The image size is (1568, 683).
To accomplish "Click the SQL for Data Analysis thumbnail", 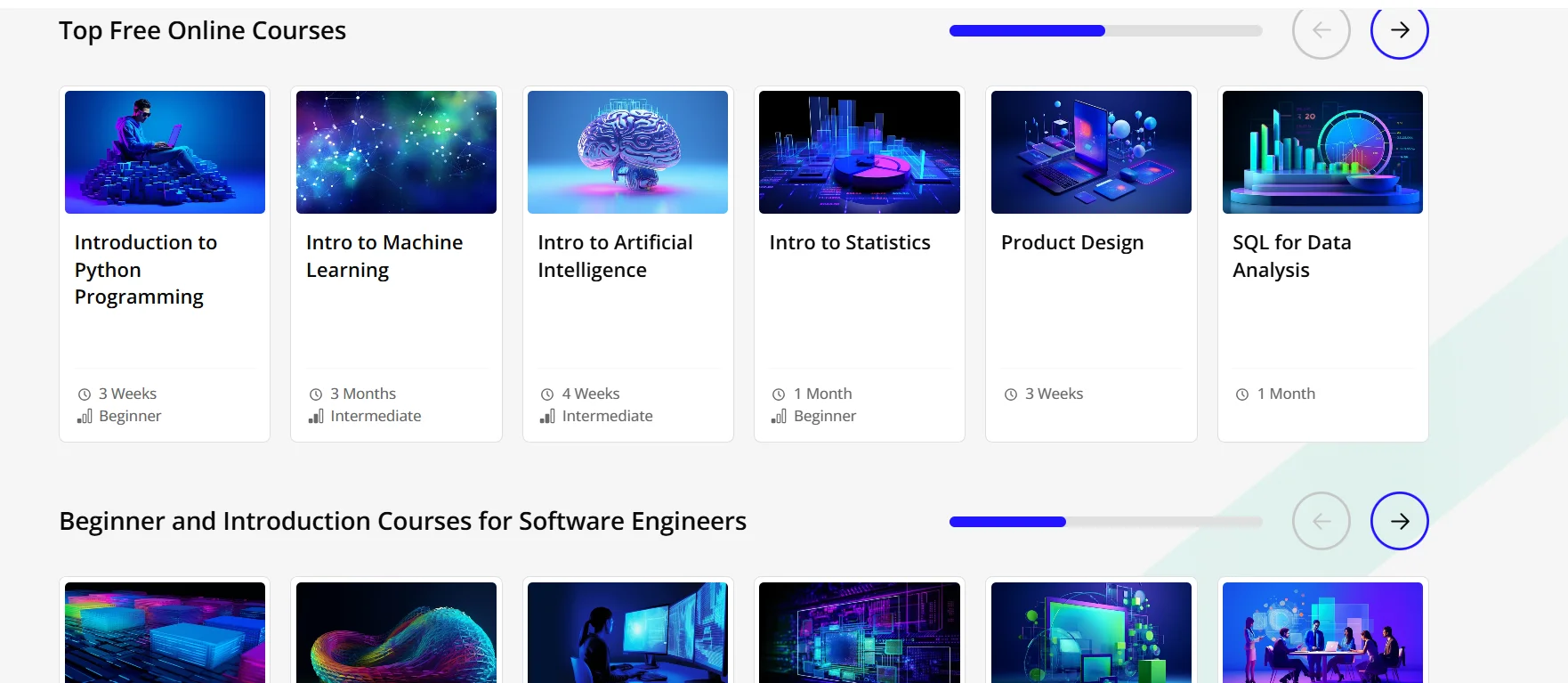I will [1322, 152].
